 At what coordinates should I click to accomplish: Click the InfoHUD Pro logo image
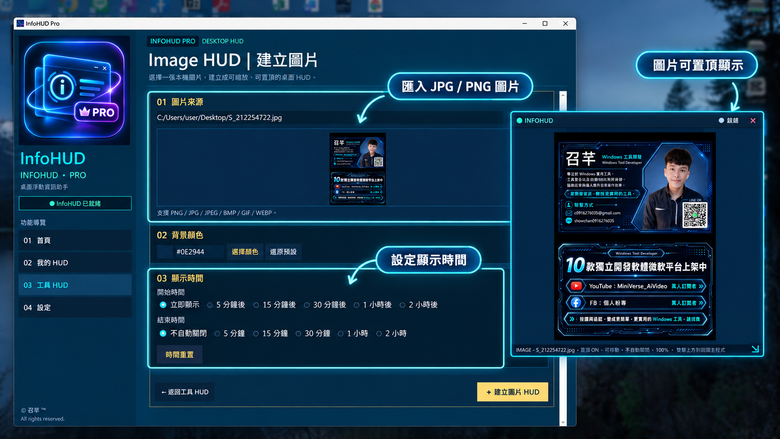point(75,90)
